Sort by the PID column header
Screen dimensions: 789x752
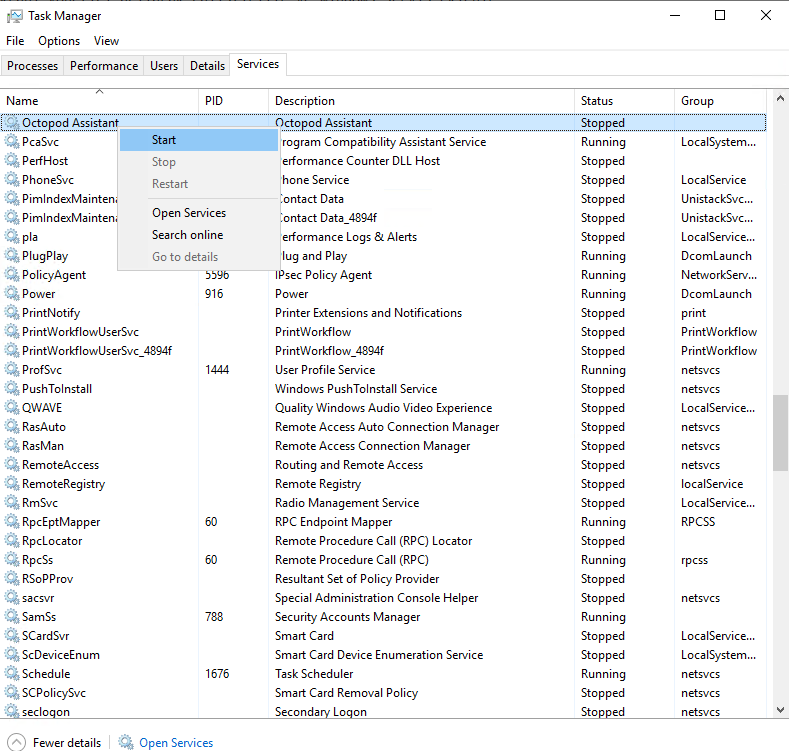pos(233,101)
